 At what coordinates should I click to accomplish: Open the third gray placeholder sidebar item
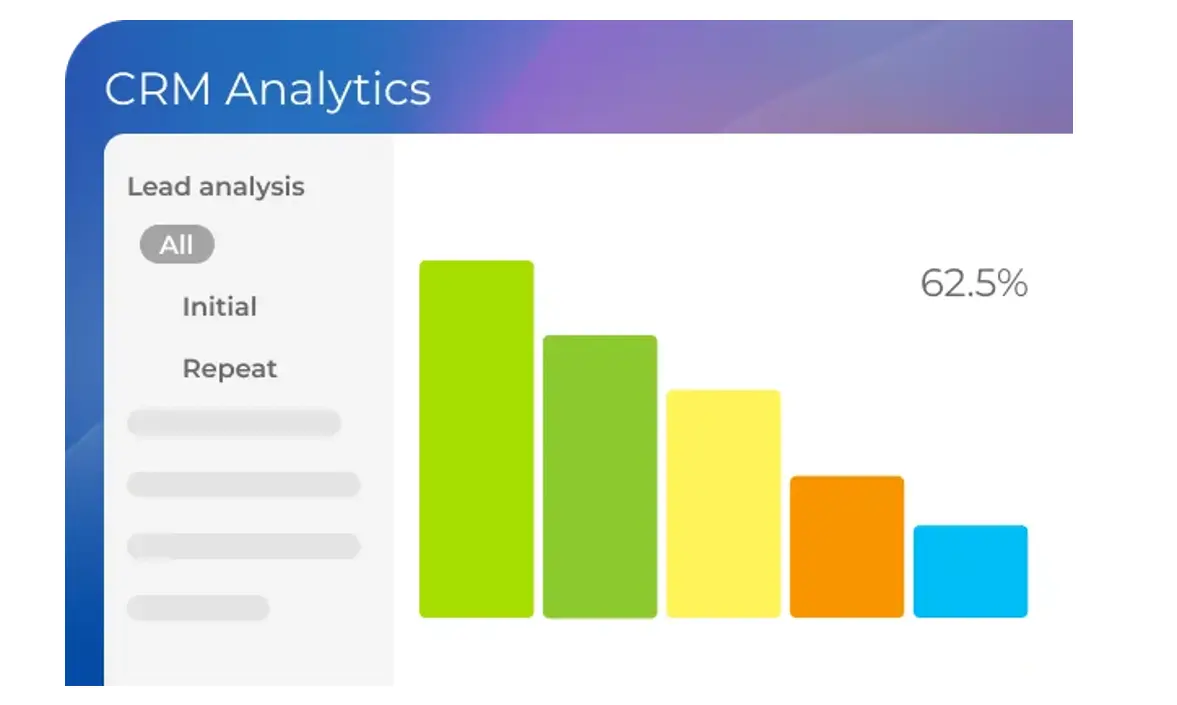click(243, 546)
